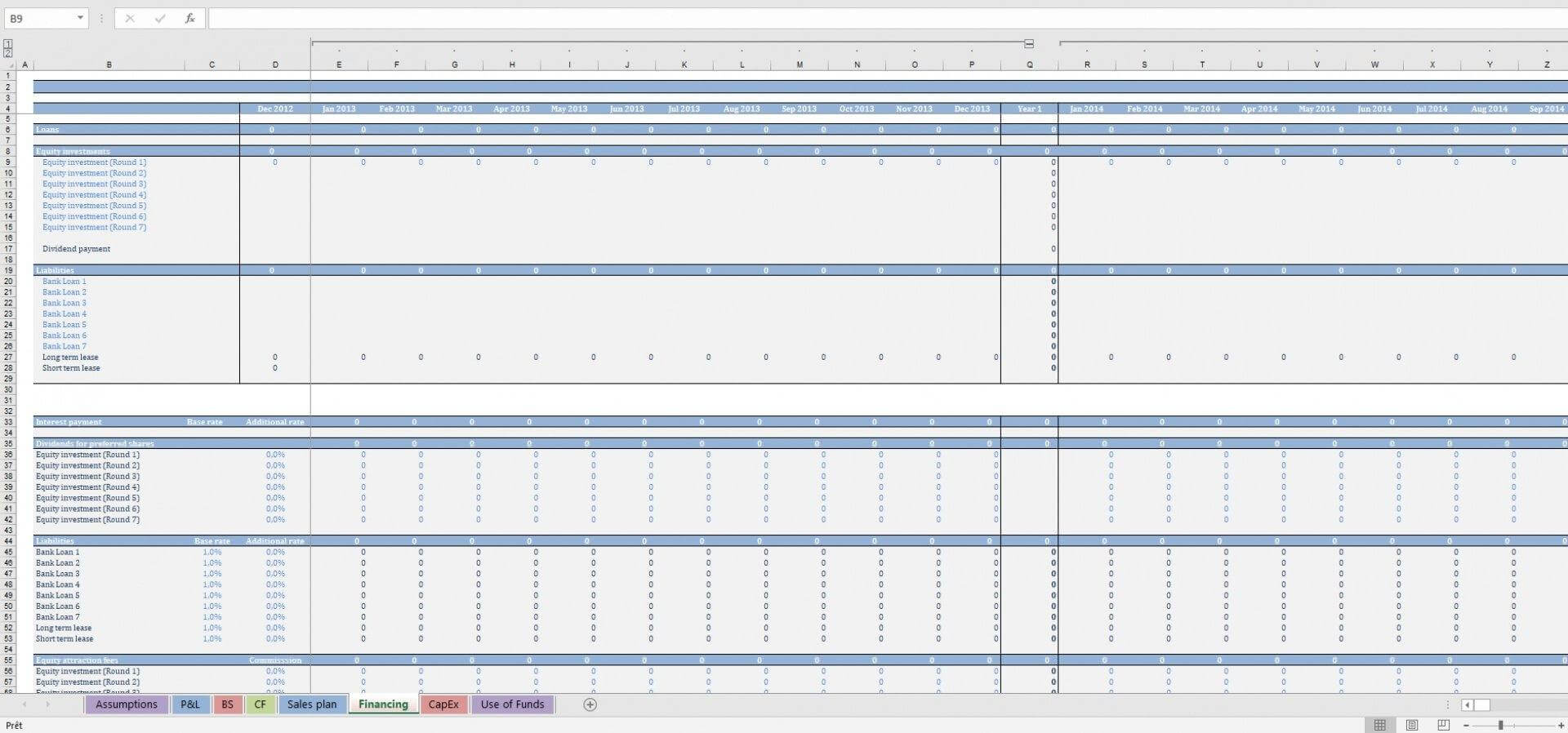
Task: Click the 'Interest payment' header cell
Action: tap(69, 422)
